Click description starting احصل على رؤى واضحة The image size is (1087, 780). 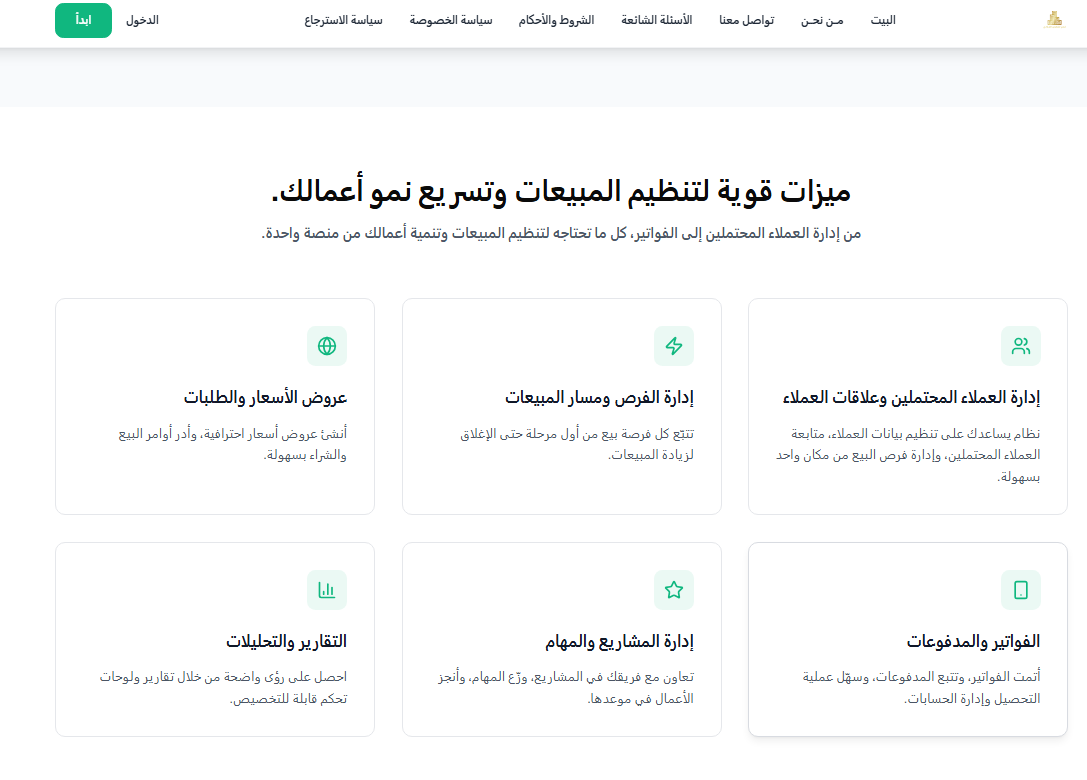point(223,687)
